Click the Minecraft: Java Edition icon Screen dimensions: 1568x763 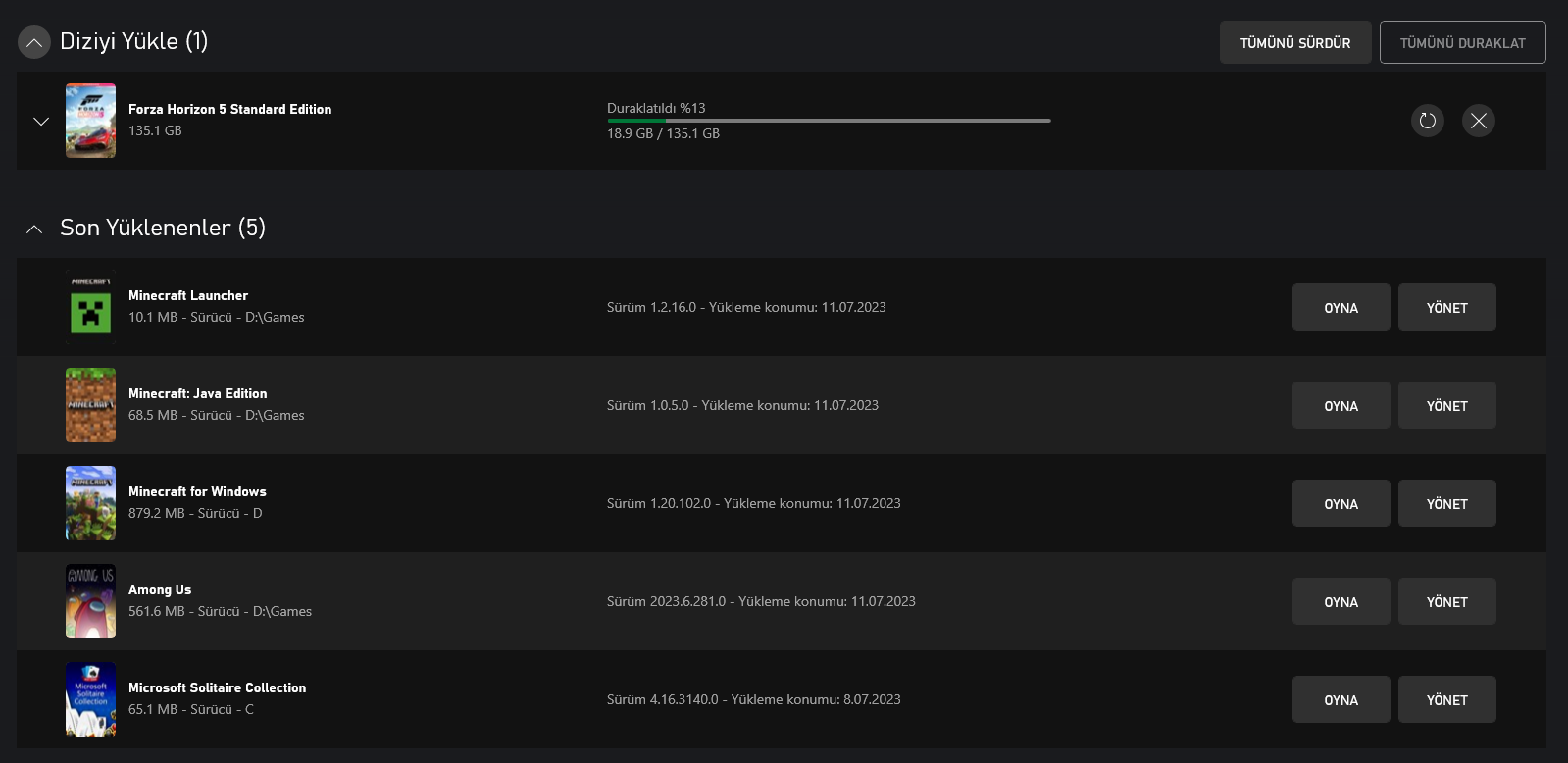[x=90, y=405]
